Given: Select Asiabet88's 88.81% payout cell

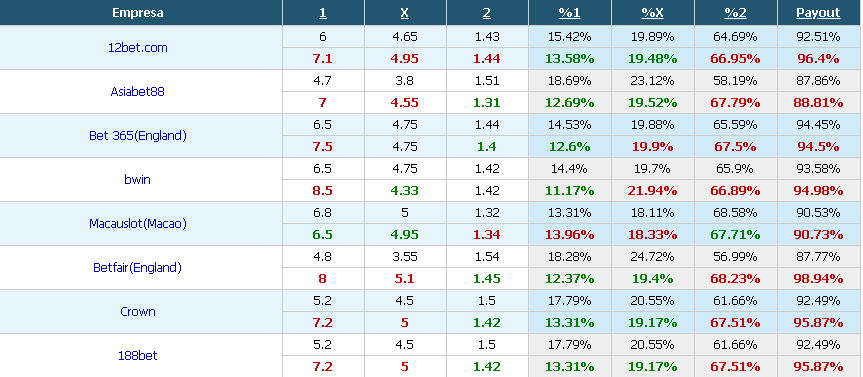Looking at the screenshot, I should click(818, 103).
